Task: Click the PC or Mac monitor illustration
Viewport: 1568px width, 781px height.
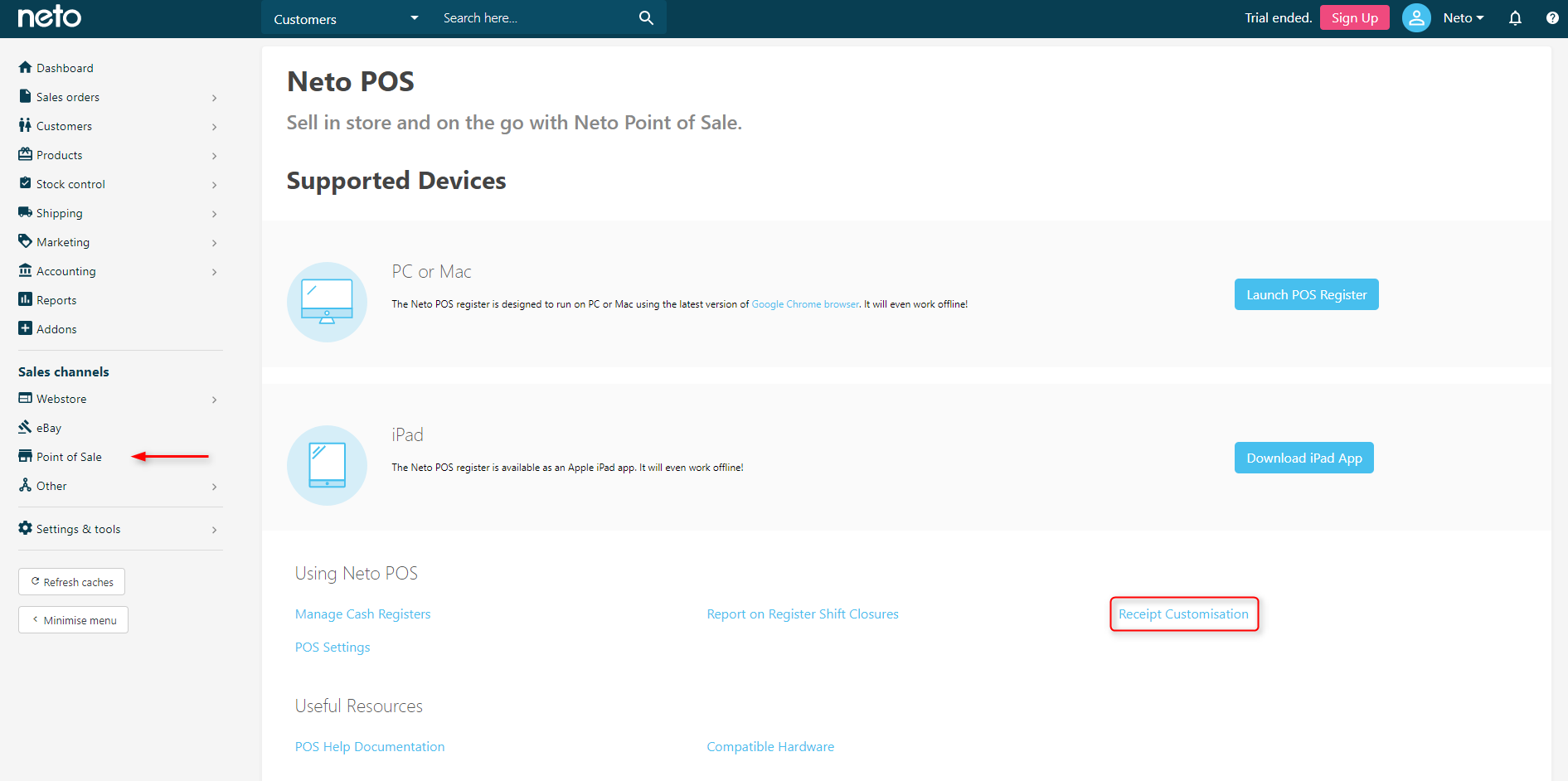Action: [x=327, y=302]
